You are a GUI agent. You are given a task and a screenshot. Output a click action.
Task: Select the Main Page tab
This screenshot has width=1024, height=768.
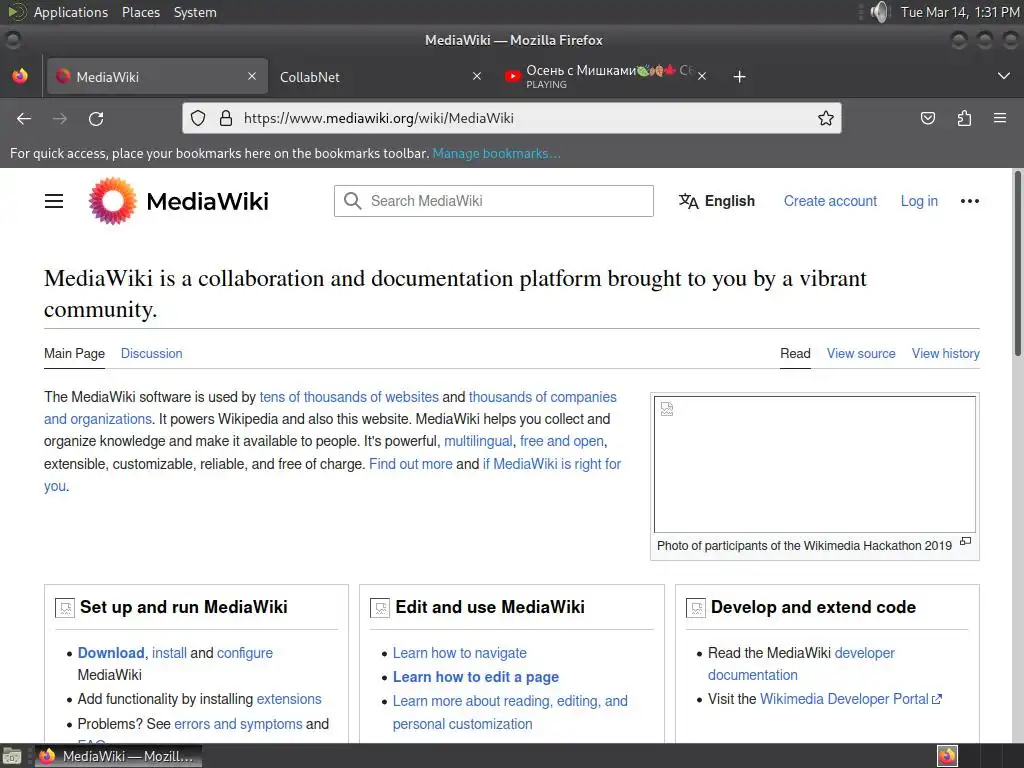click(74, 353)
